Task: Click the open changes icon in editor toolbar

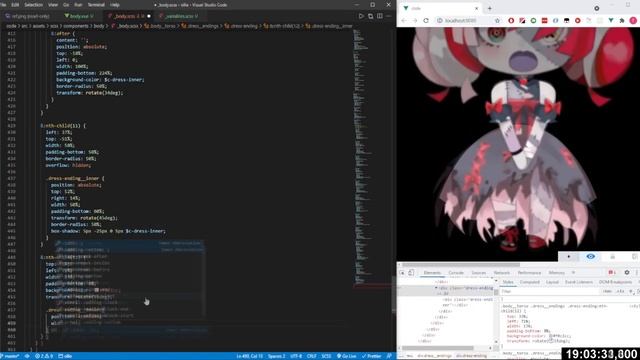Action: [371, 16]
